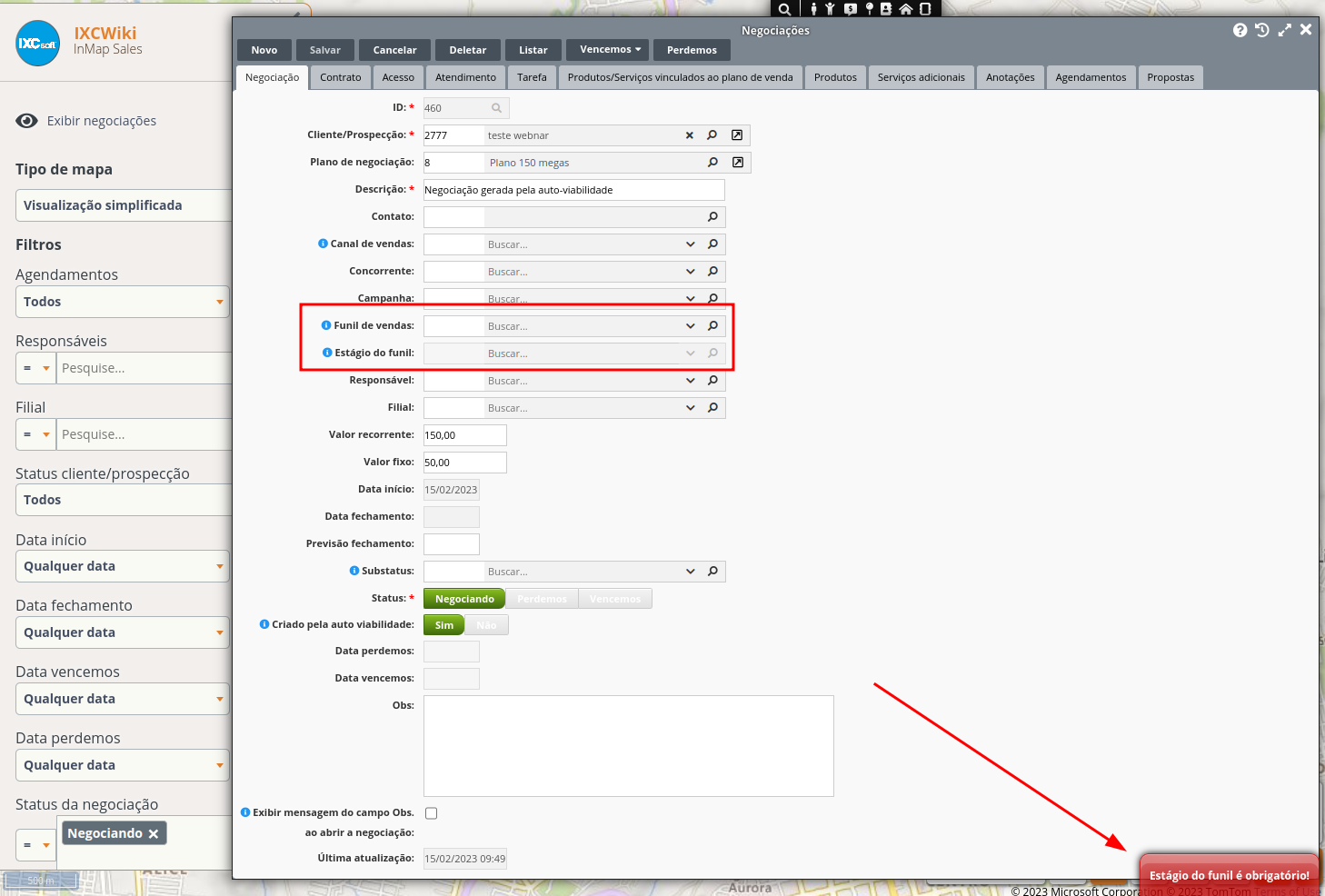The image size is (1325, 896).
Task: Toggle Exibir negociações eye icon
Action: click(27, 121)
